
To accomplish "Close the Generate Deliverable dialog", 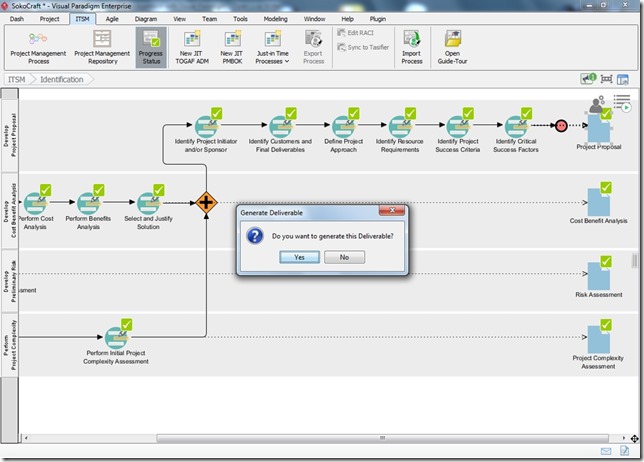I will coord(392,210).
